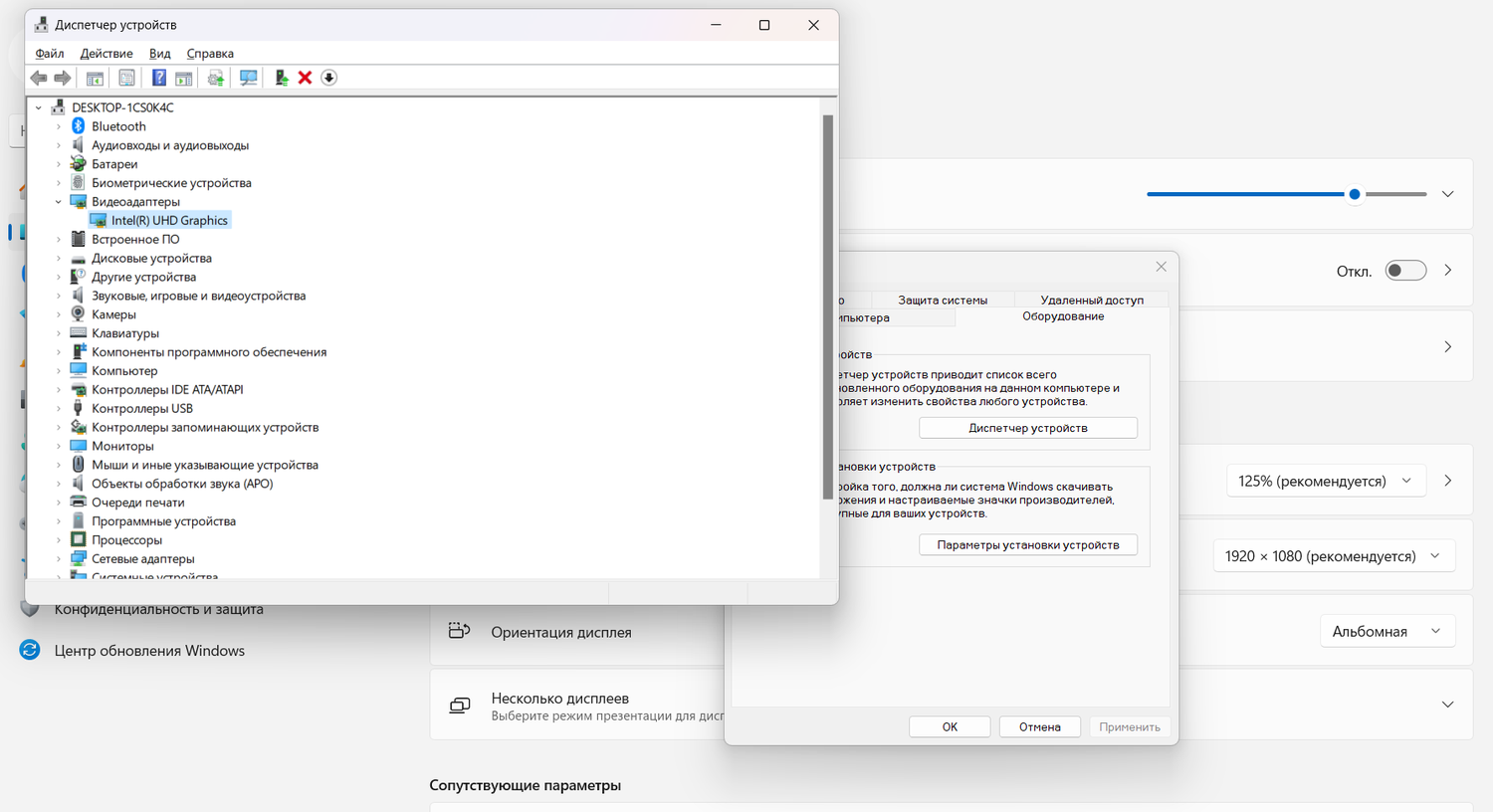The image size is (1493, 812).
Task: Click the Процессоры chip icon
Action: point(79,539)
